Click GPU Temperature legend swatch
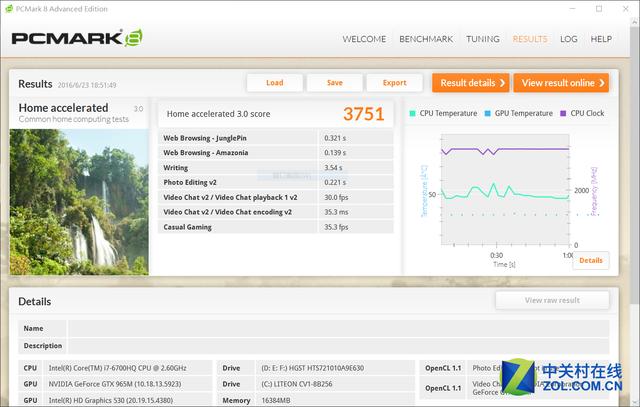 coord(487,113)
